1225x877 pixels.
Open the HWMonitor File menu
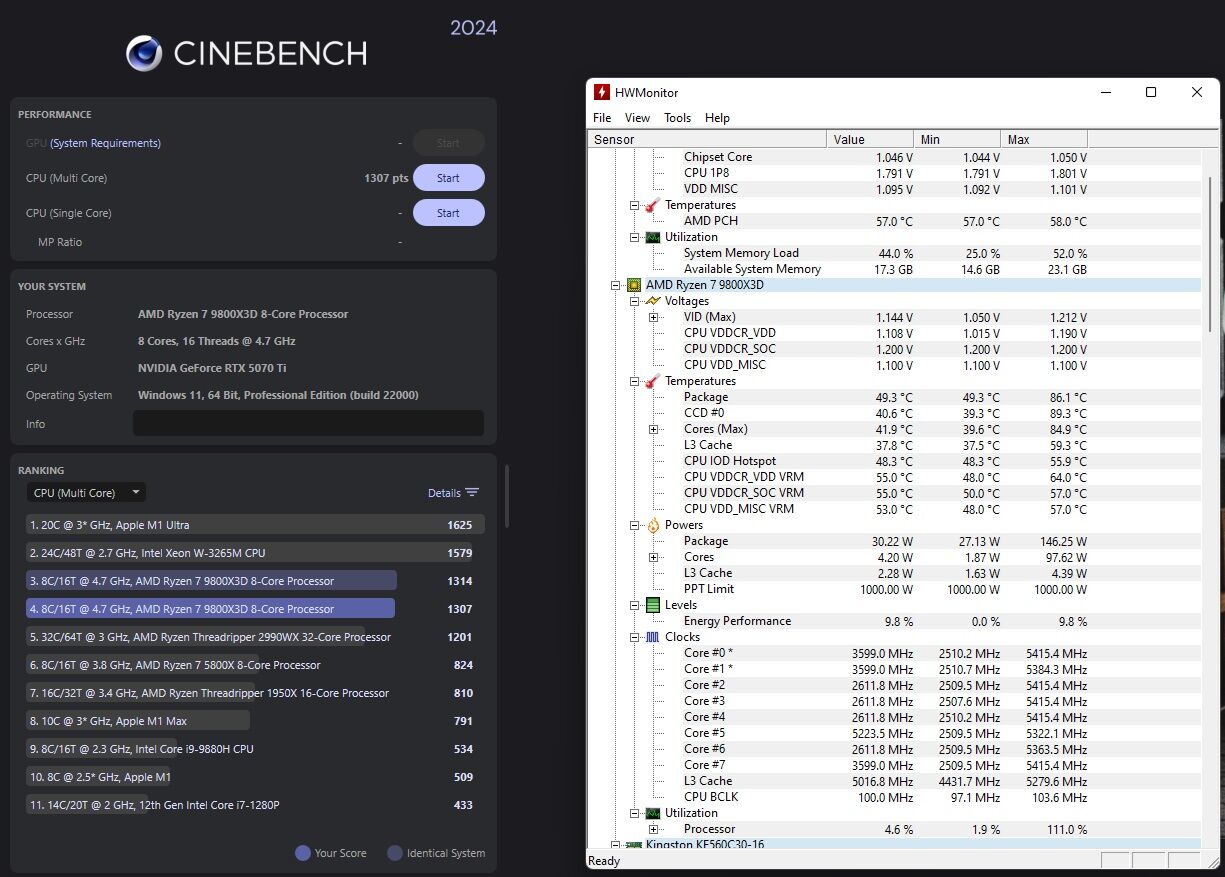click(602, 118)
